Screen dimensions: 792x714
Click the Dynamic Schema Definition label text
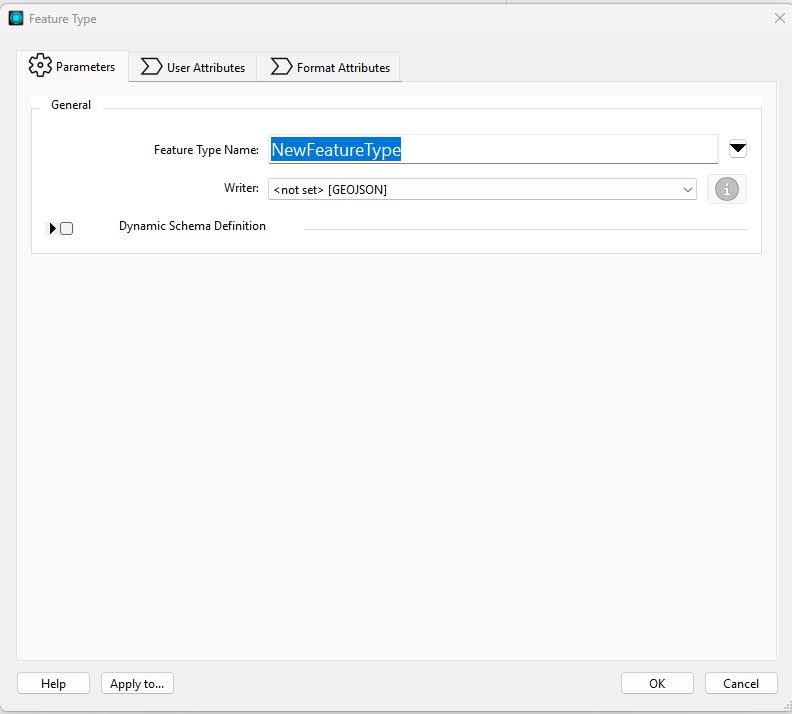point(192,226)
